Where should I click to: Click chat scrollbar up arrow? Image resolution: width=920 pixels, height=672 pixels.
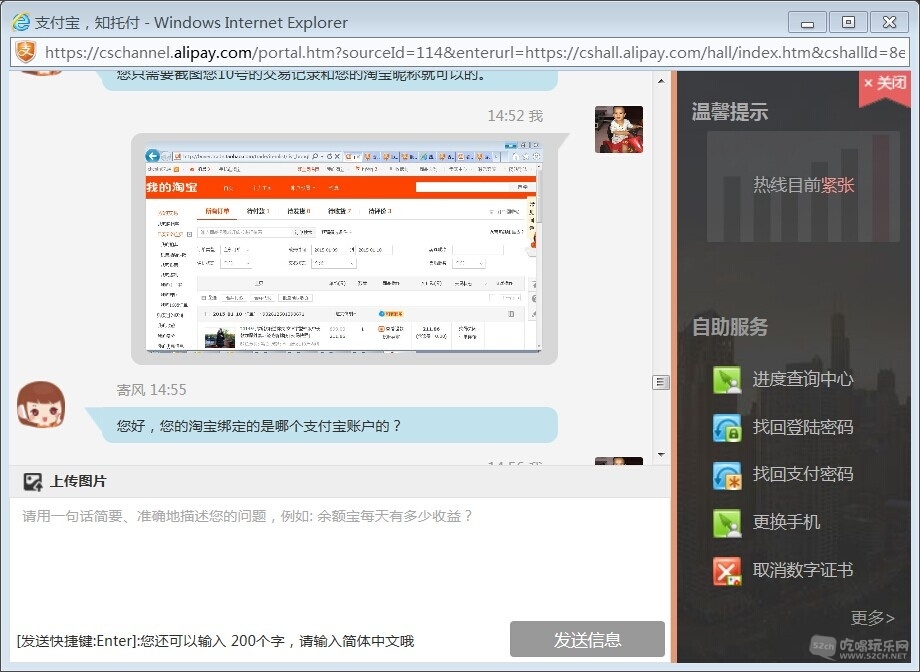tap(661, 81)
